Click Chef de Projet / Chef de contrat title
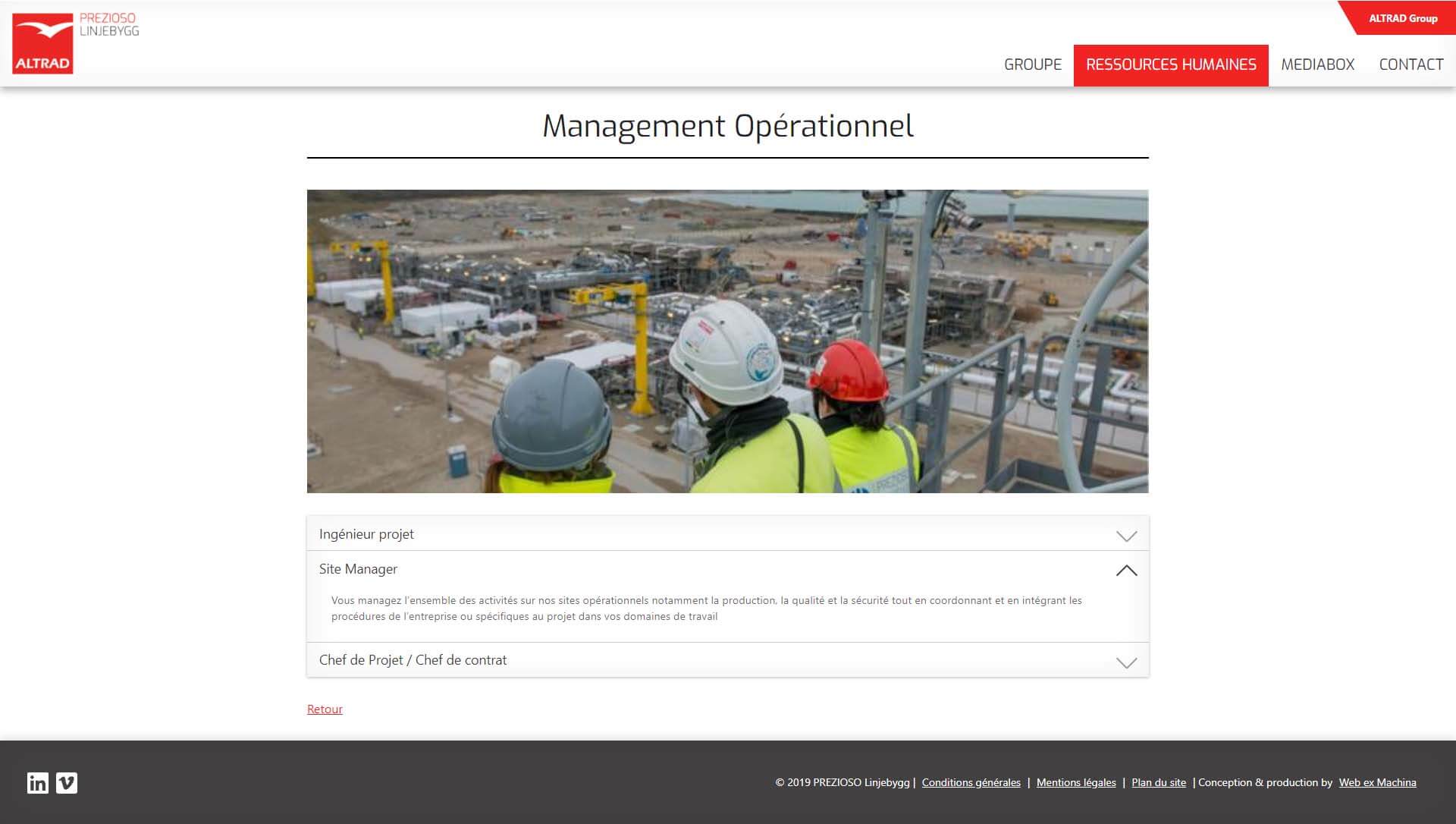The width and height of the screenshot is (1456, 824). 413,660
